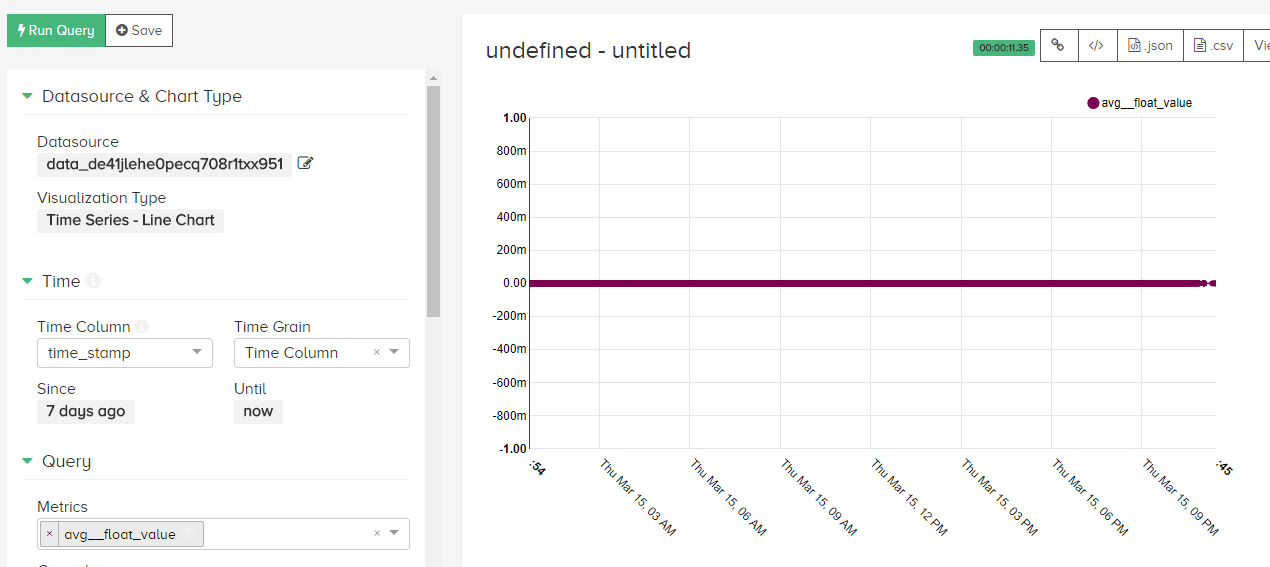Open the embed code icon
Viewport: 1270px width, 567px height.
pos(1097,45)
